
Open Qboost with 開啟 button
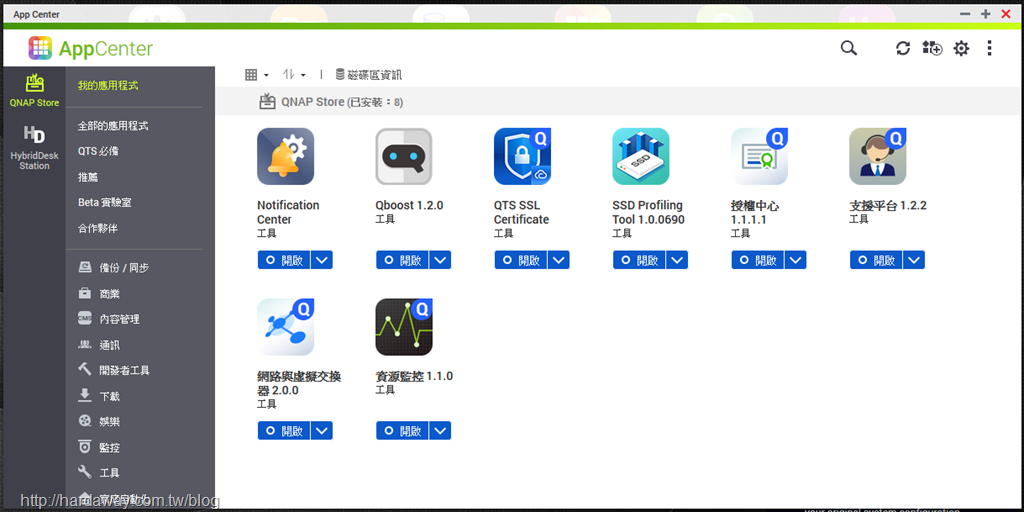coord(402,260)
